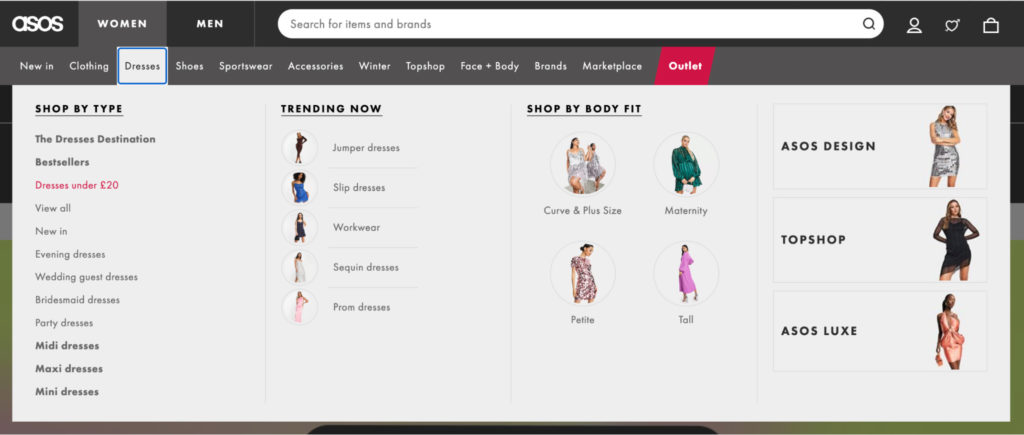
Task: Open the Bestsellers link
Action: point(62,162)
